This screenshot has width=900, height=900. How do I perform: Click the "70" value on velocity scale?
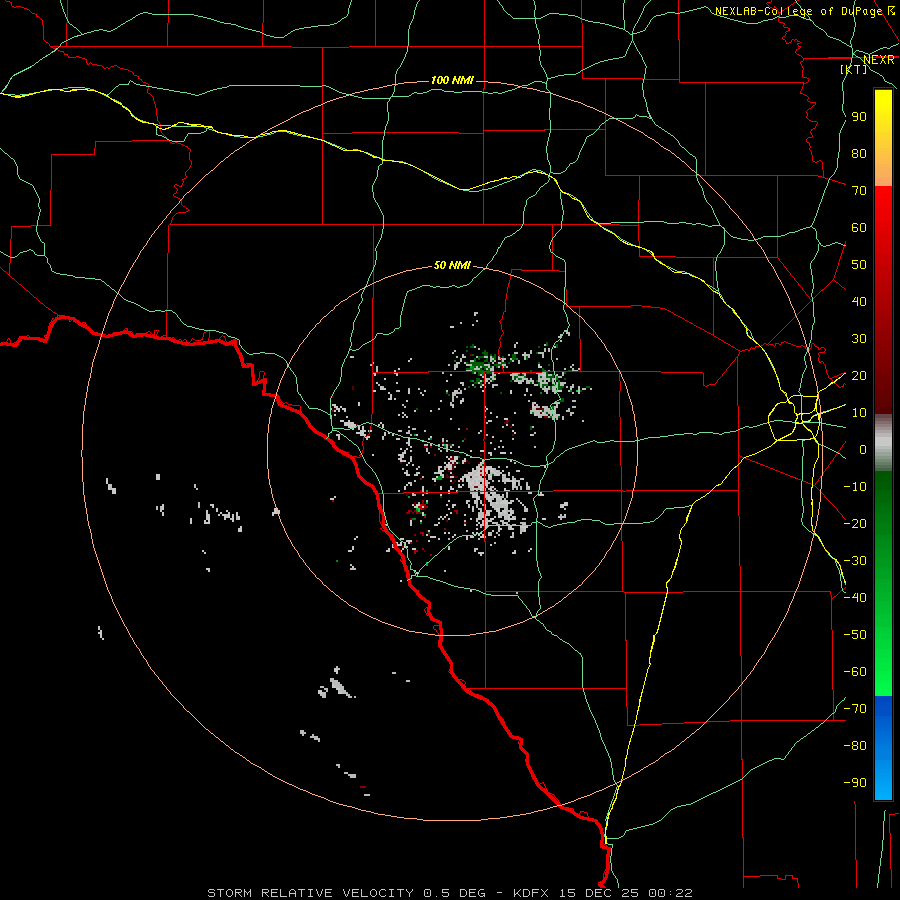(x=859, y=191)
